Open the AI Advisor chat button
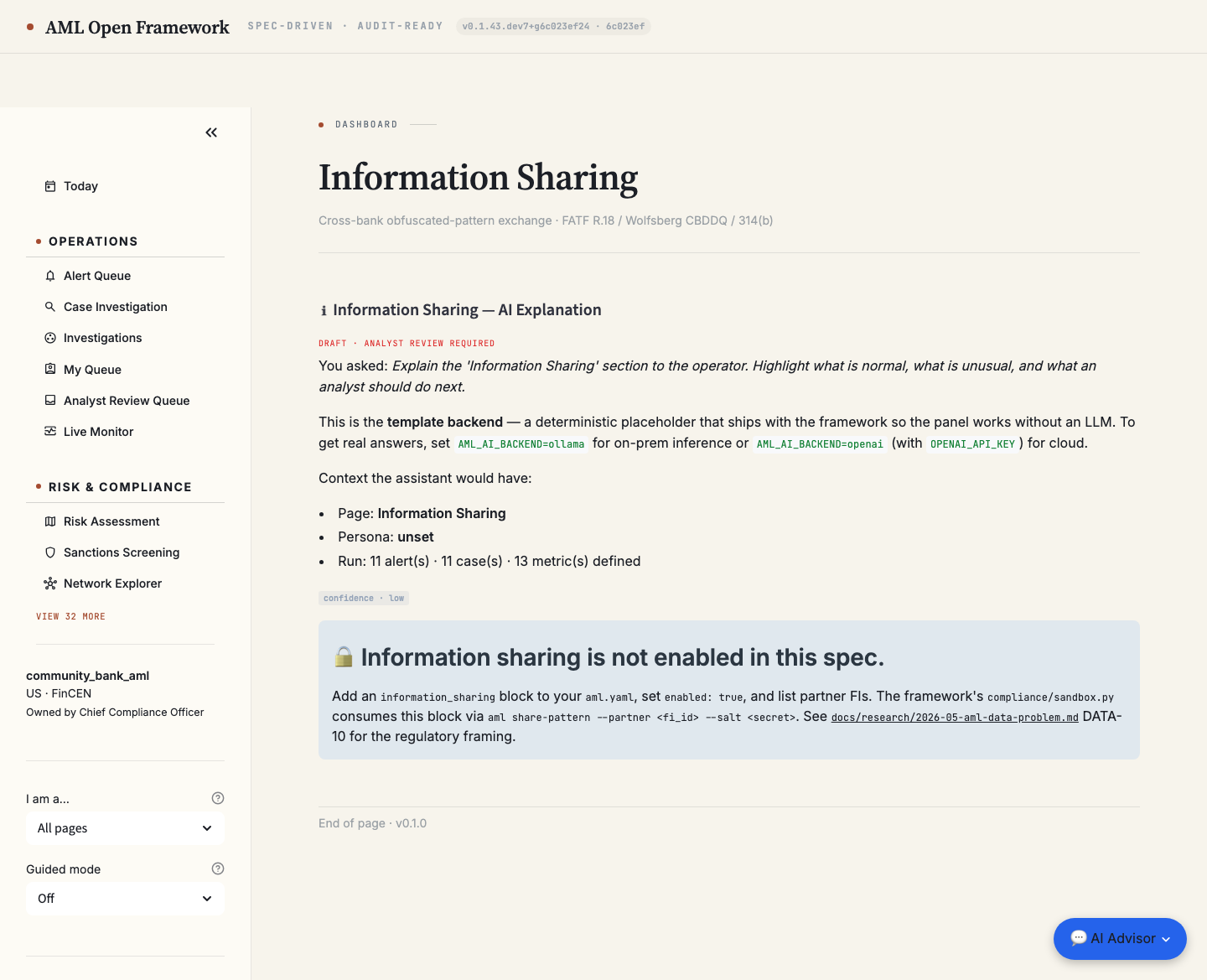 click(1120, 939)
